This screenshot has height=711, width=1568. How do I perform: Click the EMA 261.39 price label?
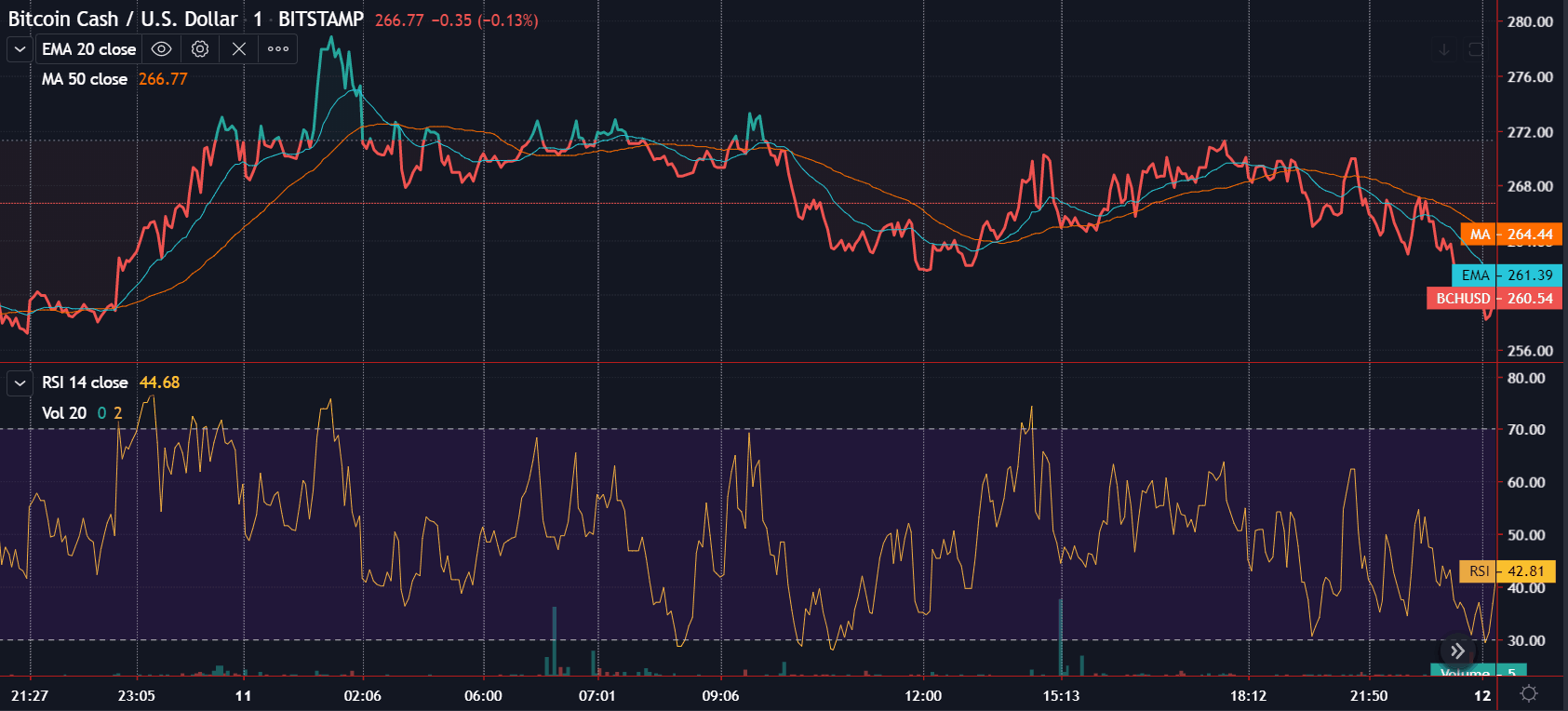coord(1507,275)
